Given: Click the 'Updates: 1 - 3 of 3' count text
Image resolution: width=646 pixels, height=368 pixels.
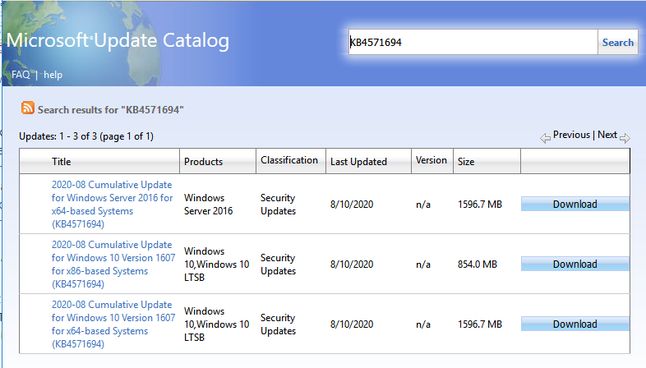Looking at the screenshot, I should coord(86,136).
